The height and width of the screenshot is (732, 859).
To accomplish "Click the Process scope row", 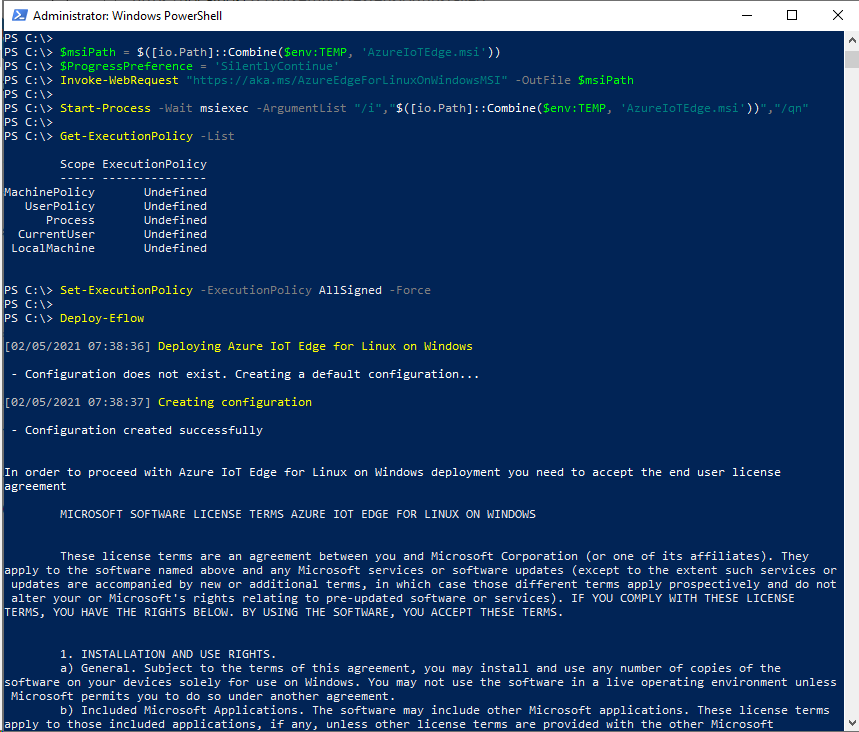I will pyautogui.click(x=126, y=220).
